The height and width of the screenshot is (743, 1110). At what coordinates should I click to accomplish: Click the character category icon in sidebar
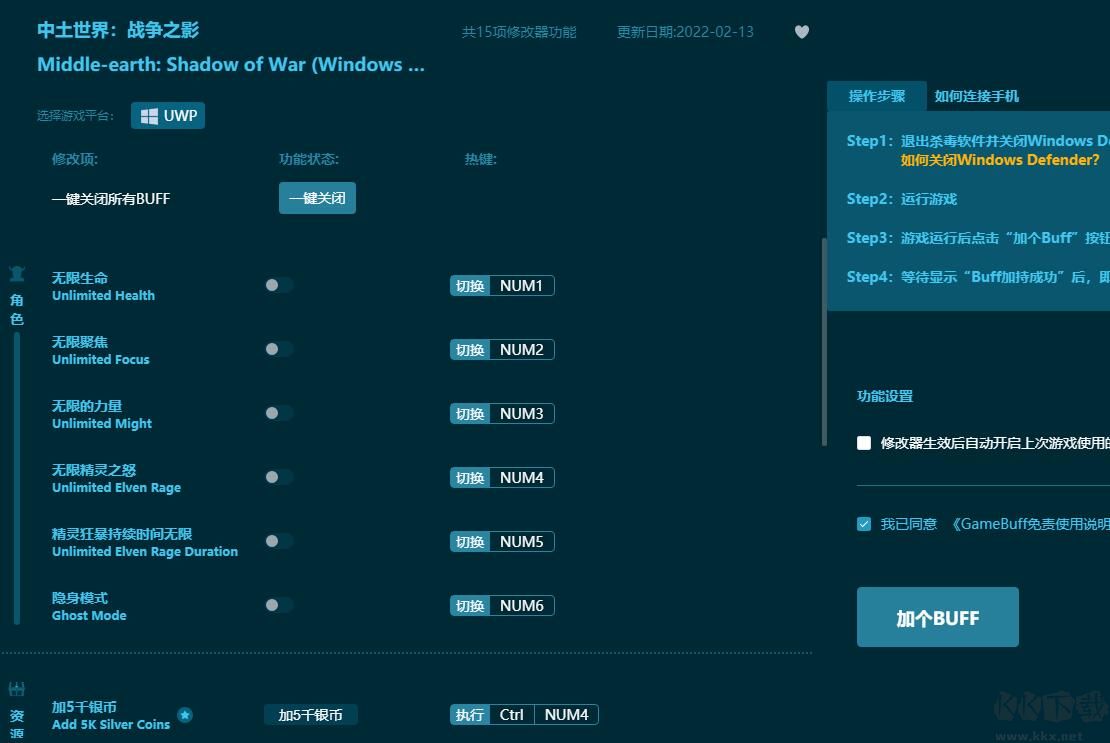(17, 274)
